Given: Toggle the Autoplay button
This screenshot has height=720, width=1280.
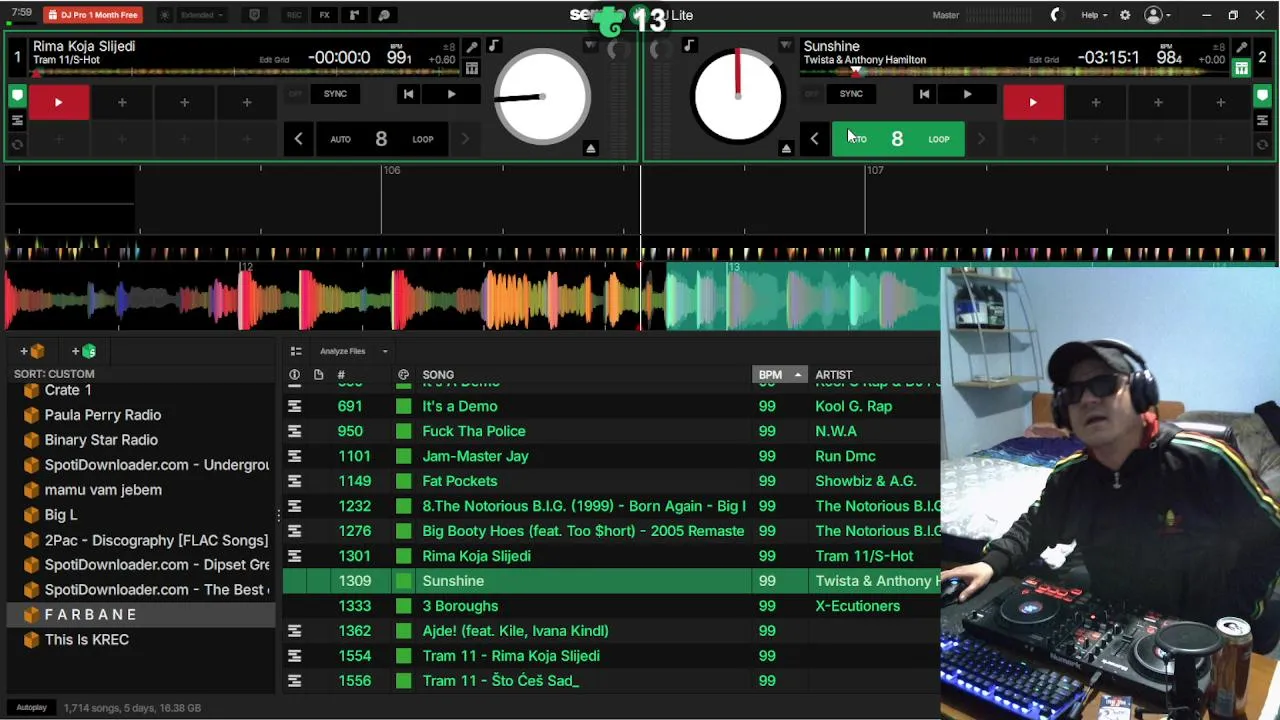Looking at the screenshot, I should (x=31, y=708).
